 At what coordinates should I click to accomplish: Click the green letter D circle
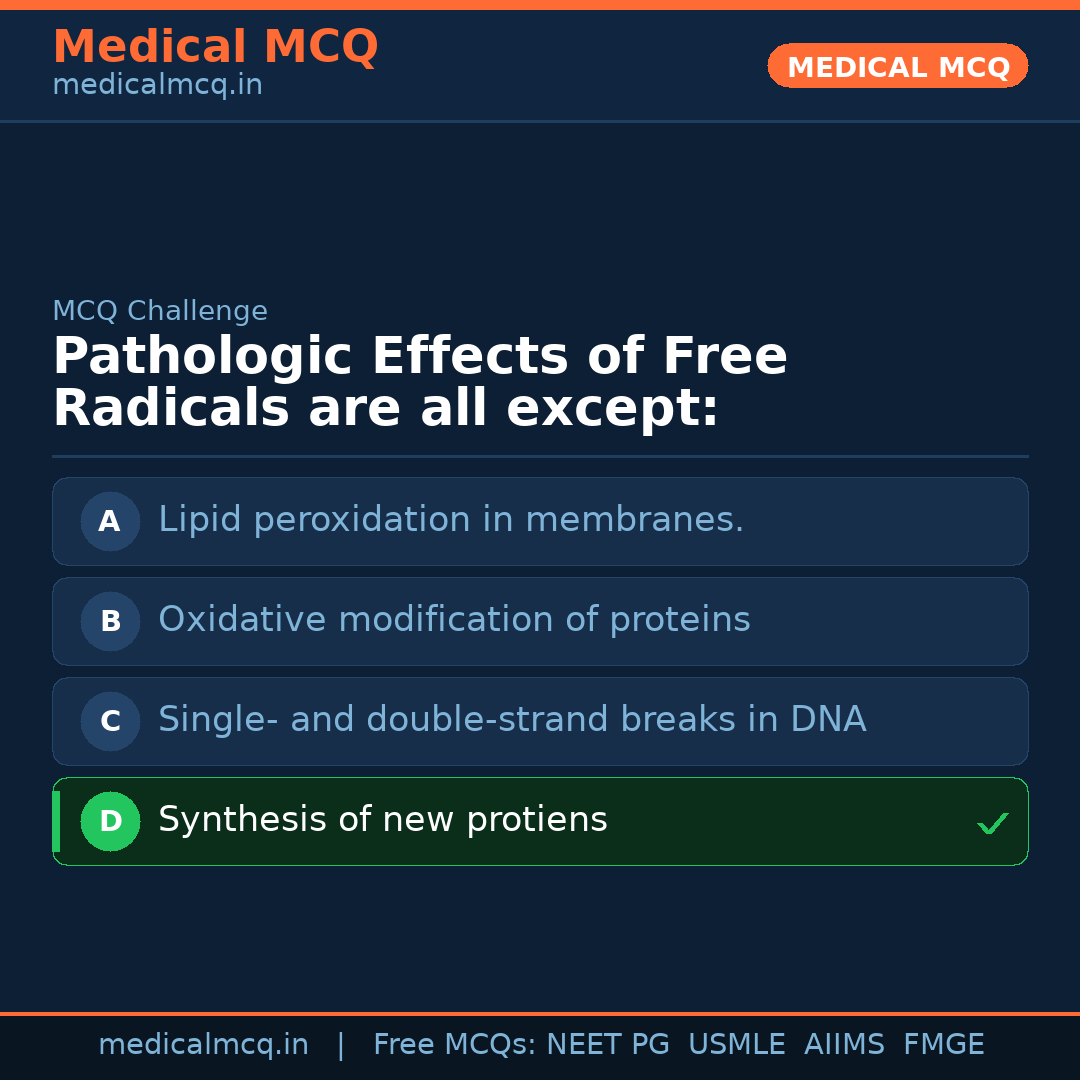click(x=110, y=821)
